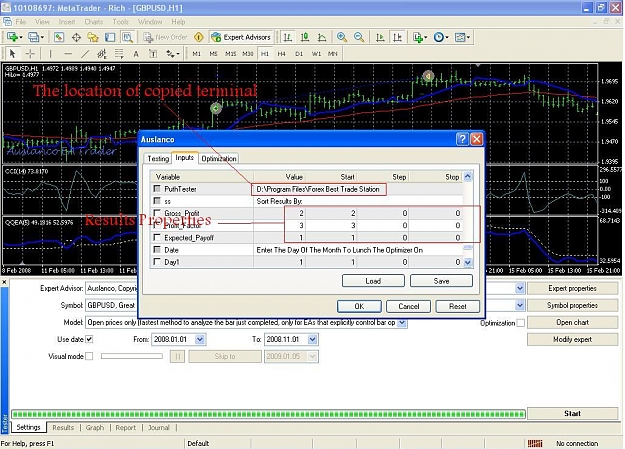Uncheck the Use date checkbox
This screenshot has height=449, width=625.
tap(89, 339)
